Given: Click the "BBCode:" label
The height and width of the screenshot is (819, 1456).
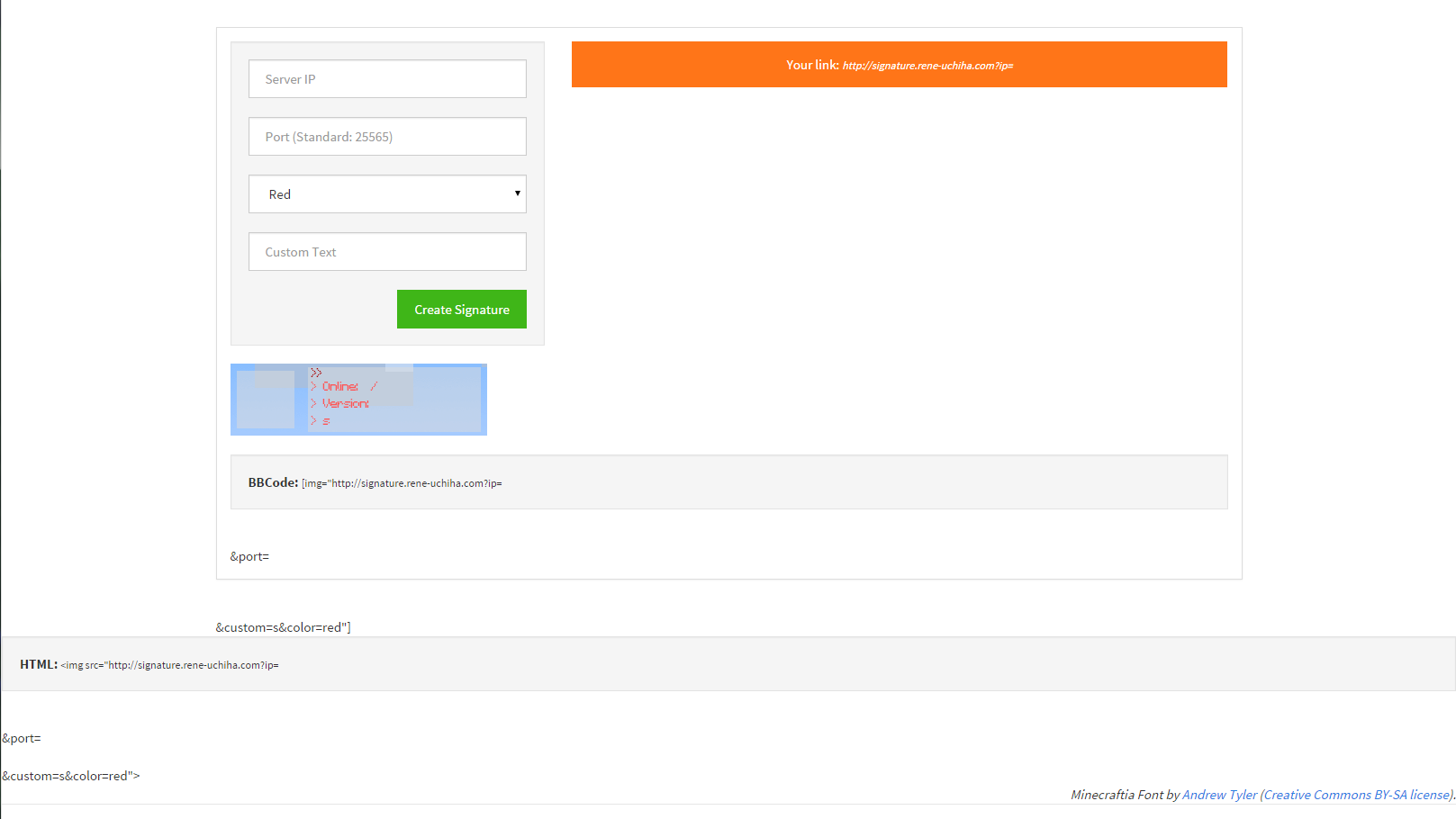Looking at the screenshot, I should coord(273,482).
